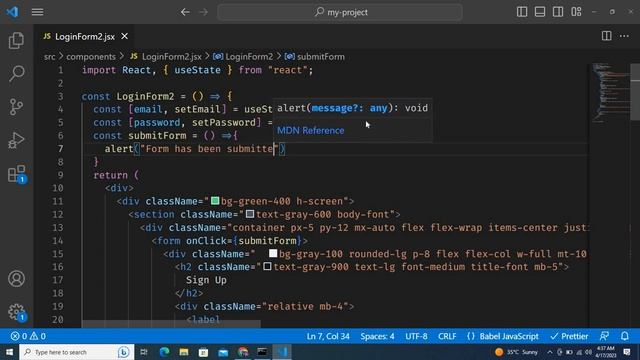
Task: Open notifications bell in status bar
Action: [x=624, y=336]
